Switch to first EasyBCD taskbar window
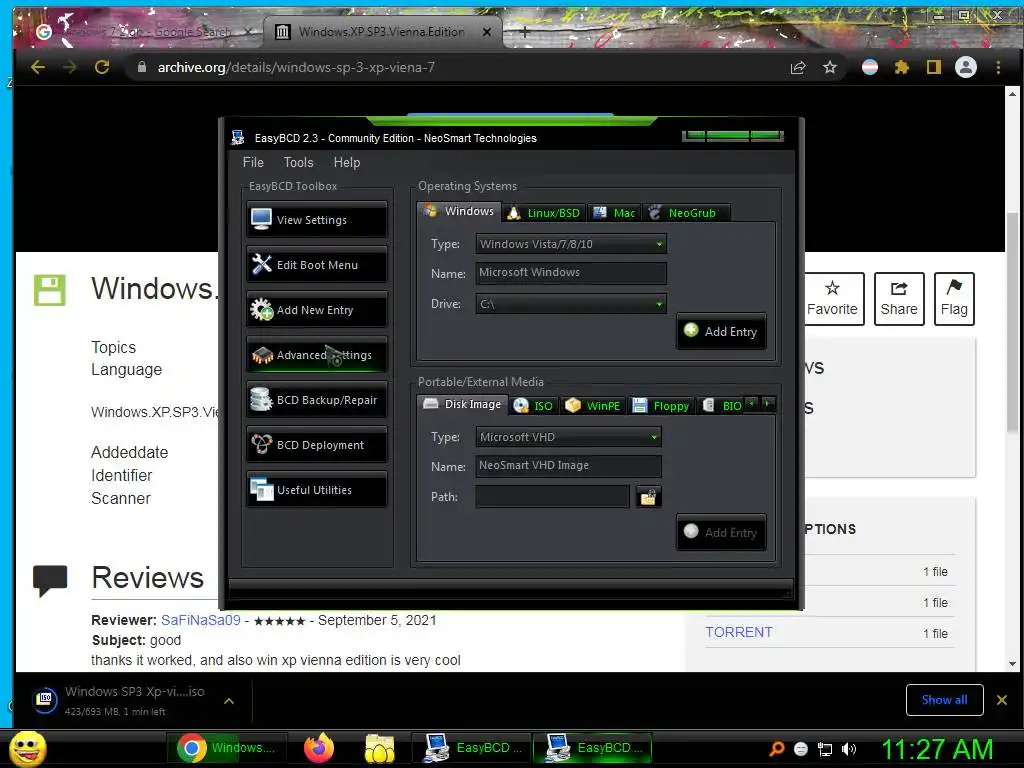This screenshot has width=1024, height=768. pyautogui.click(x=472, y=748)
